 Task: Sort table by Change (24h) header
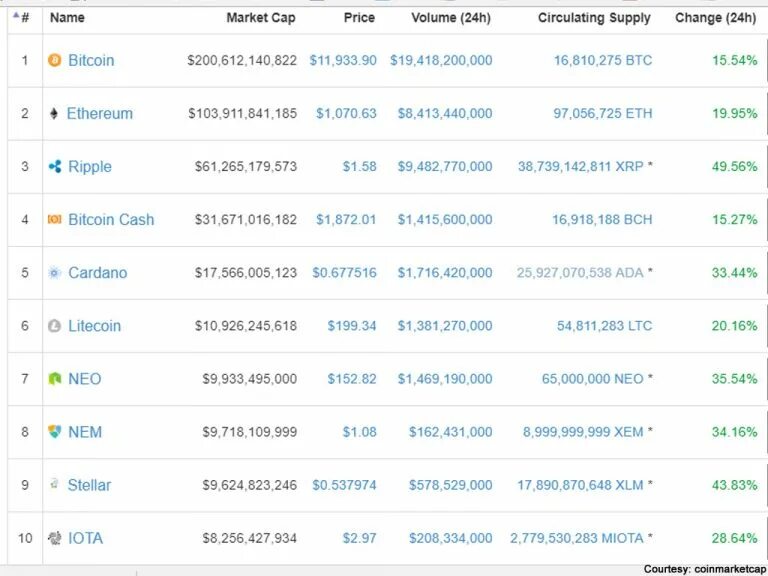[715, 18]
